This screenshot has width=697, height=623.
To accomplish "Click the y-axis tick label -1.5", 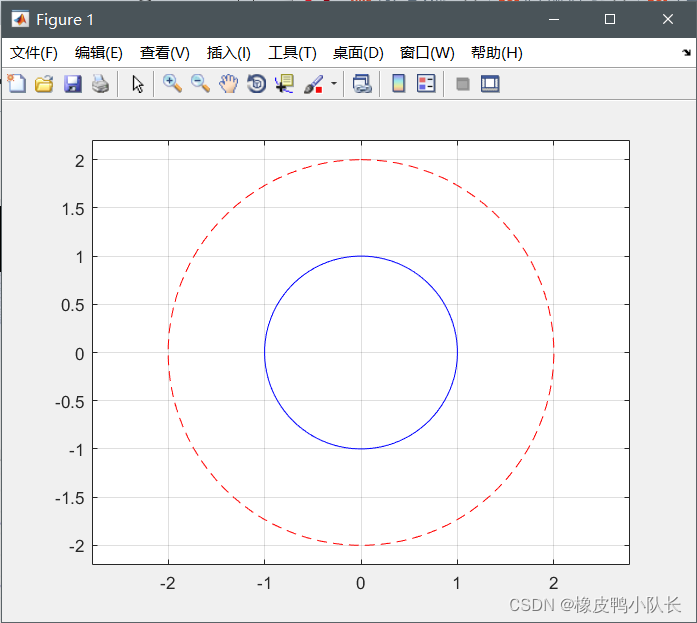I will [x=69, y=498].
